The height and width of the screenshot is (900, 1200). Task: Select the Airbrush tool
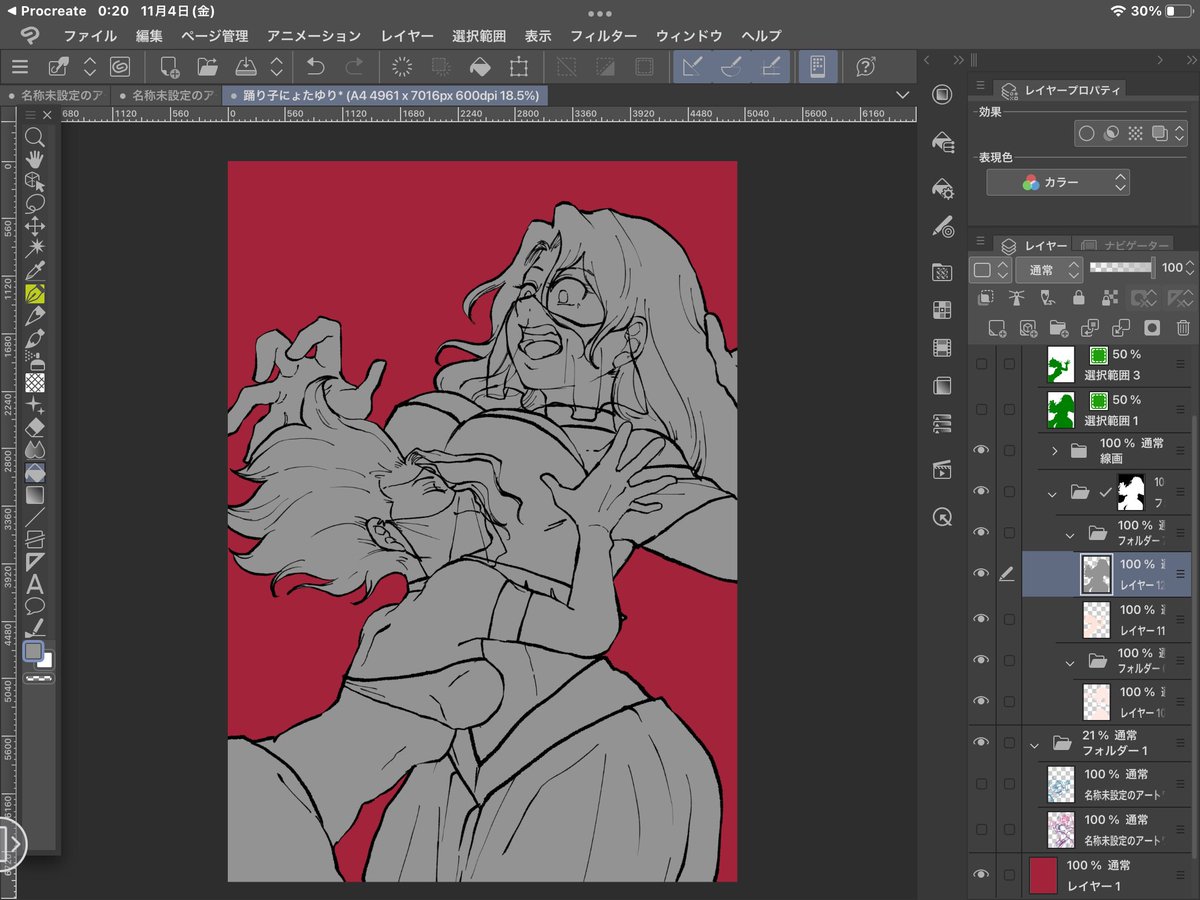[35, 361]
